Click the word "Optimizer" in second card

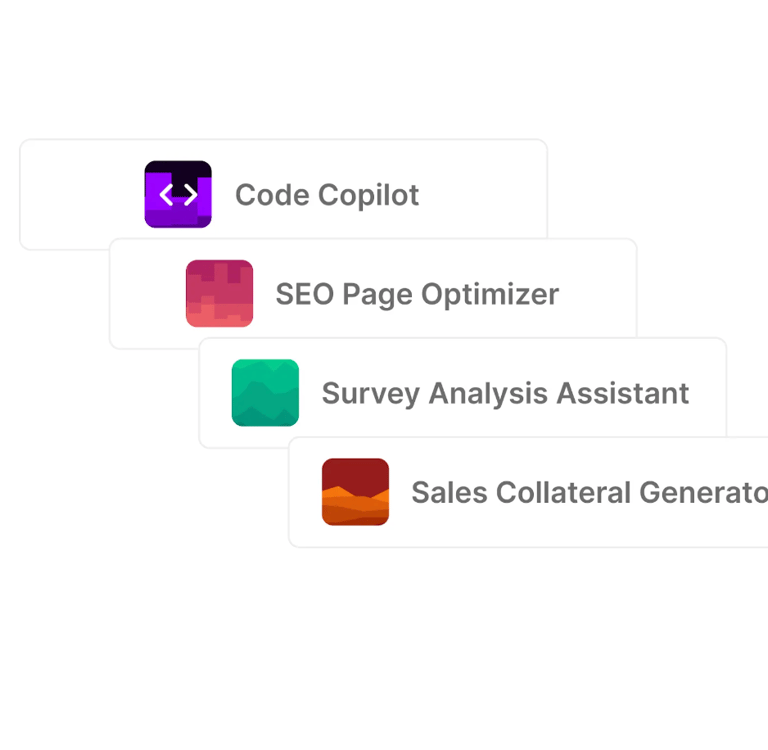click(x=490, y=294)
